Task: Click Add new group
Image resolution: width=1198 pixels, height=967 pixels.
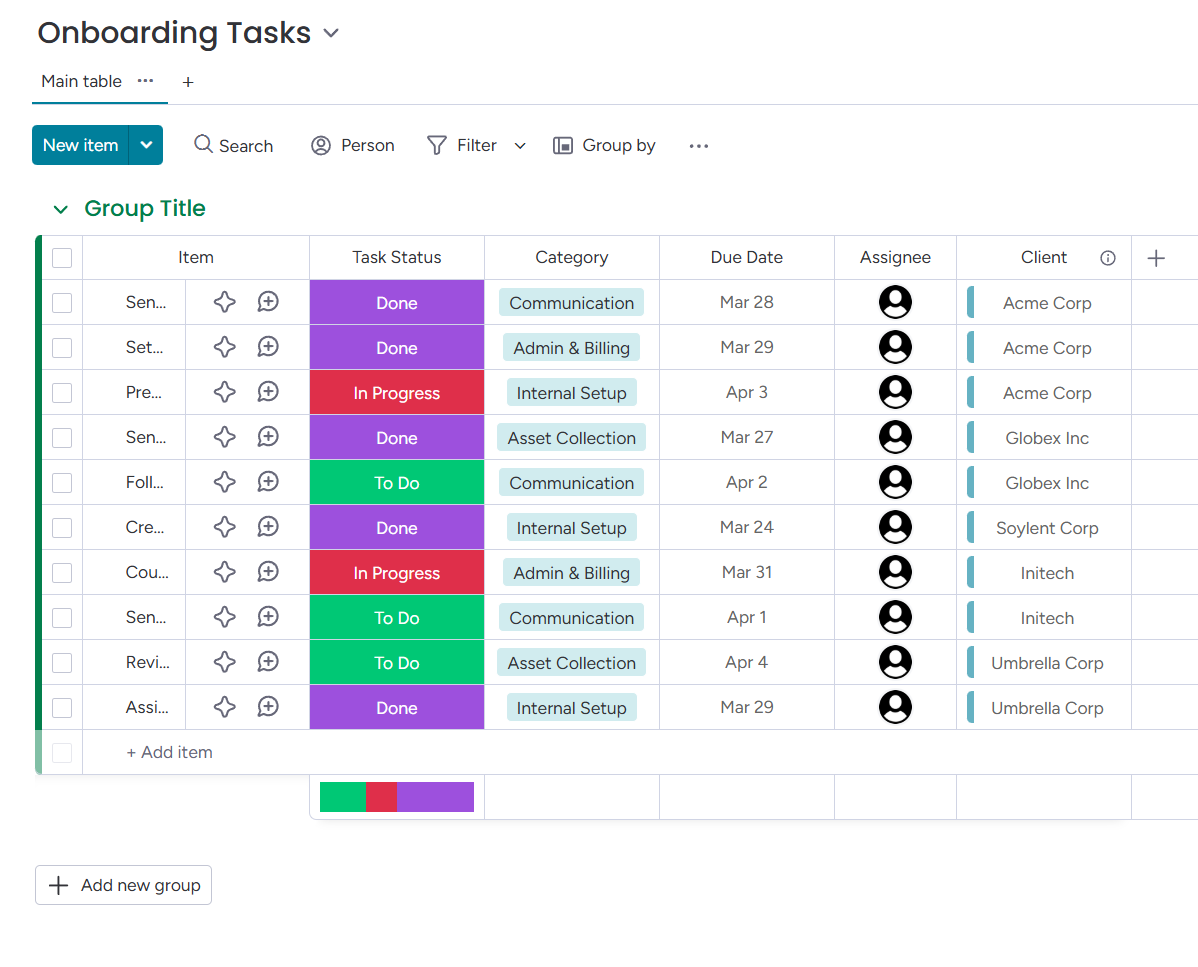Action: (123, 885)
